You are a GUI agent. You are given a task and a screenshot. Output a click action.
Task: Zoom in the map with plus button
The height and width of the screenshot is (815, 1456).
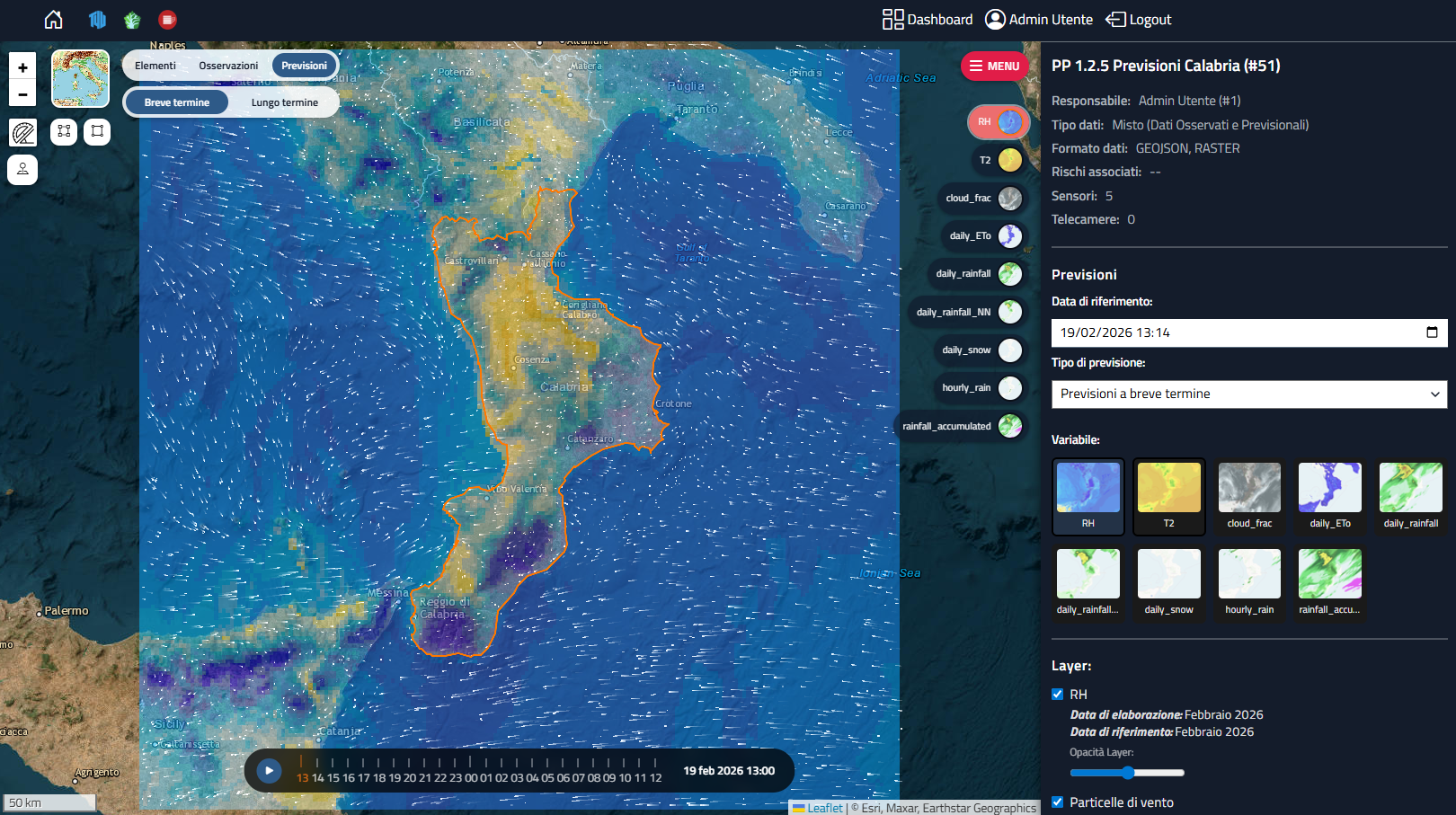[x=22, y=67]
